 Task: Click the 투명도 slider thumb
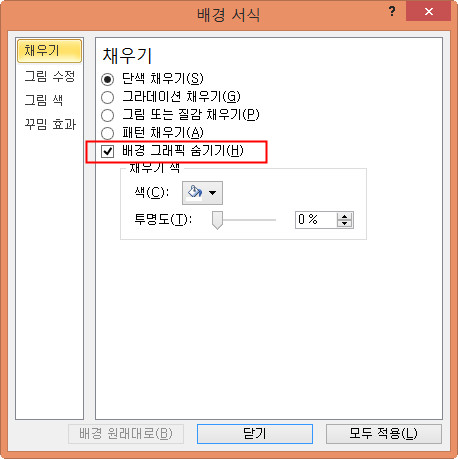coord(217,220)
